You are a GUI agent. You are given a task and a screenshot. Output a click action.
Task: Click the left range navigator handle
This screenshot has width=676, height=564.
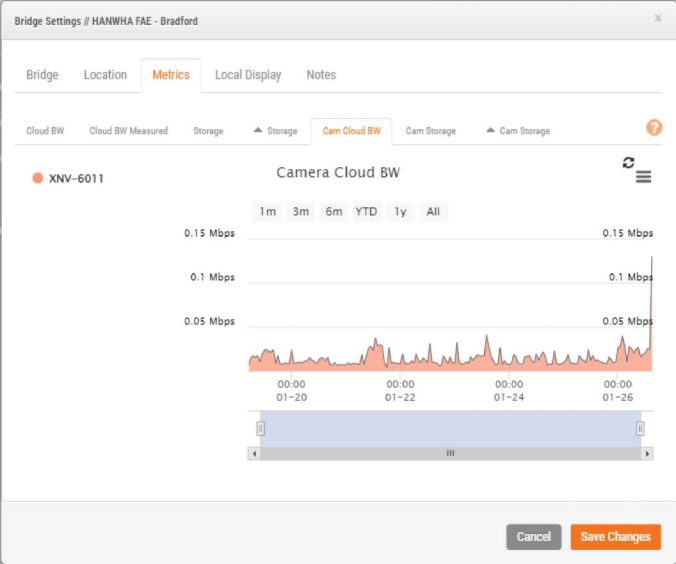click(260, 428)
